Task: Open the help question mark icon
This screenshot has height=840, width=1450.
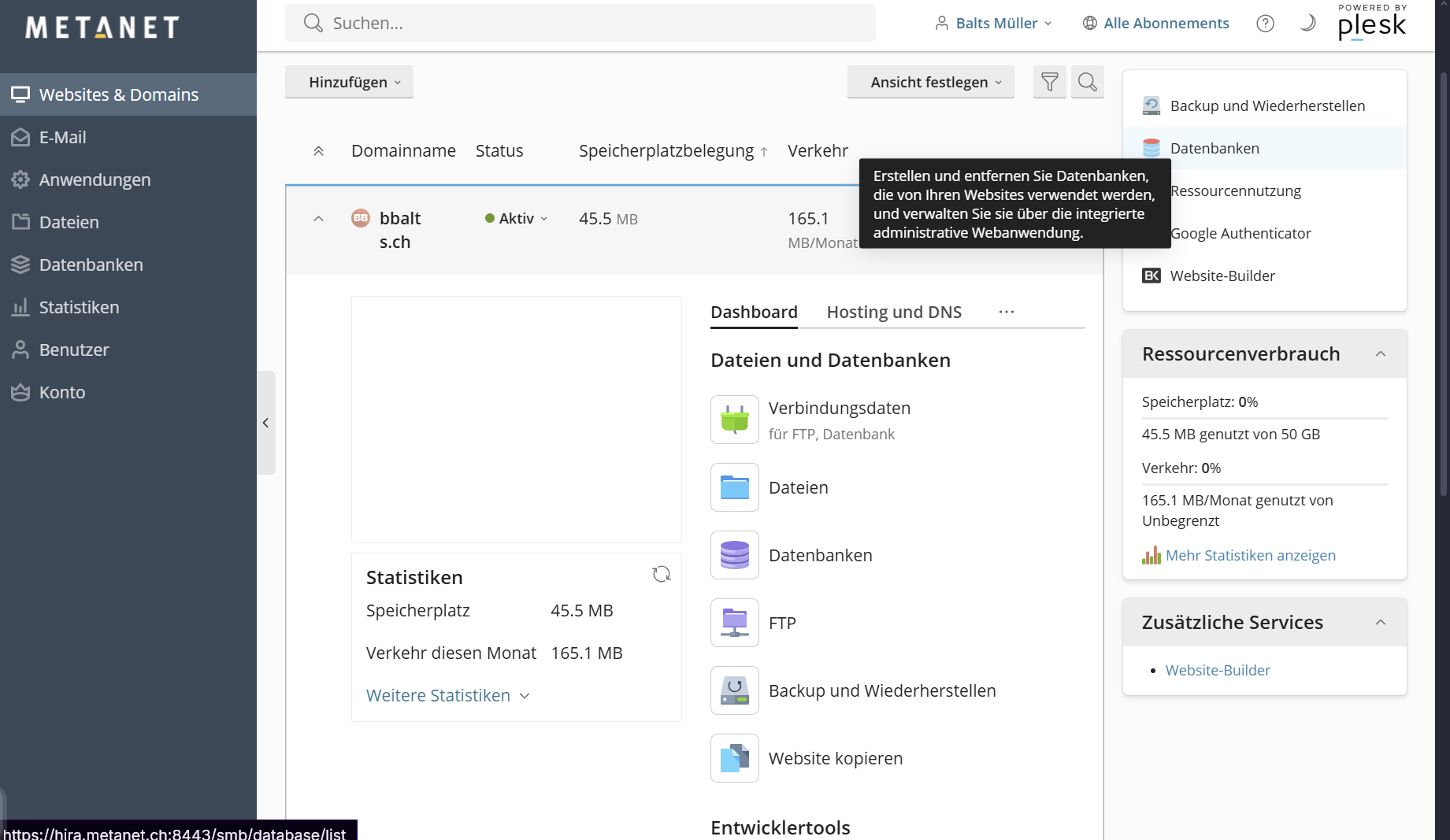Action: point(1265,24)
